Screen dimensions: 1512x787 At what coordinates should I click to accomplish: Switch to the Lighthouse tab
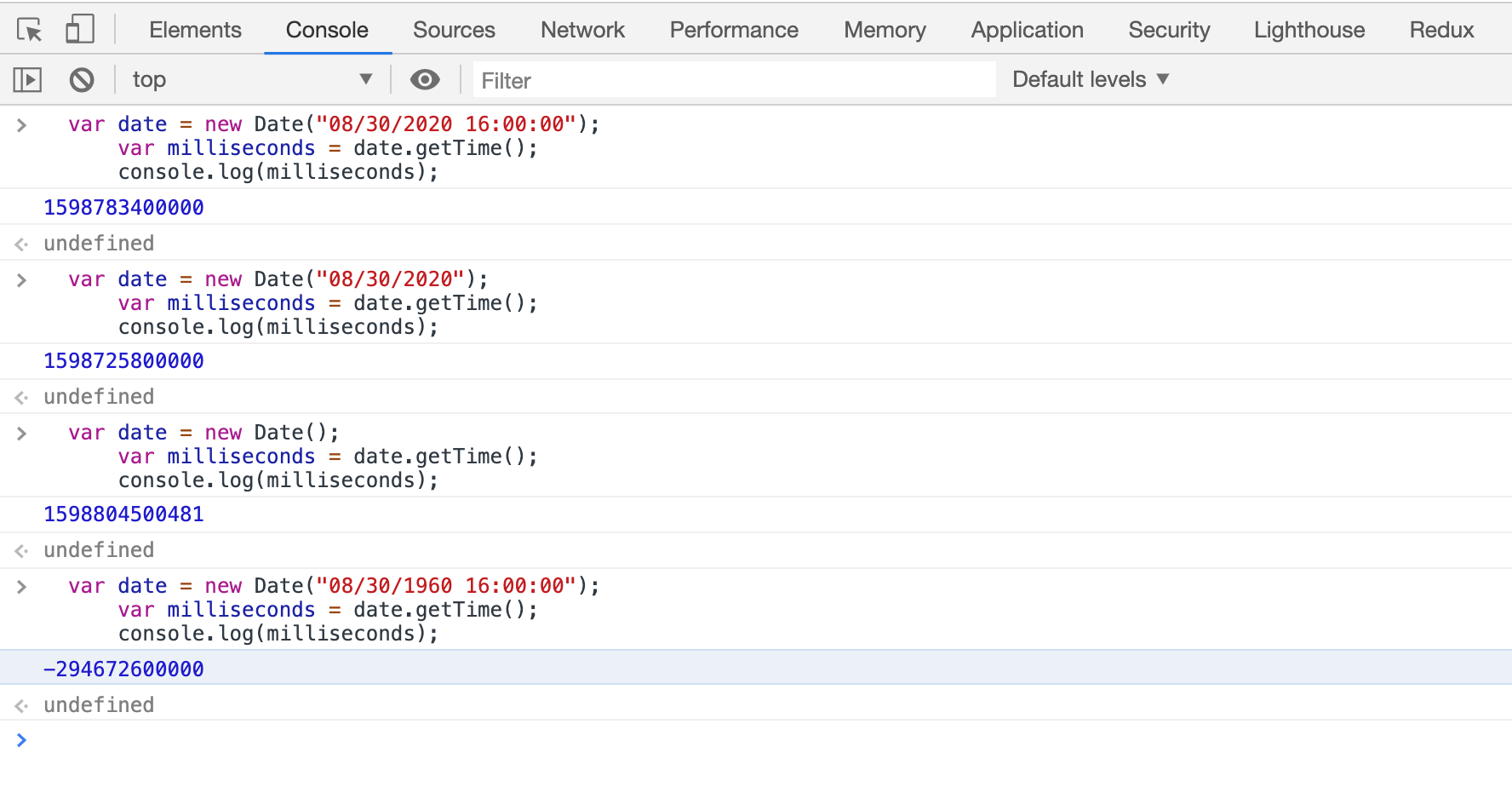tap(1309, 29)
